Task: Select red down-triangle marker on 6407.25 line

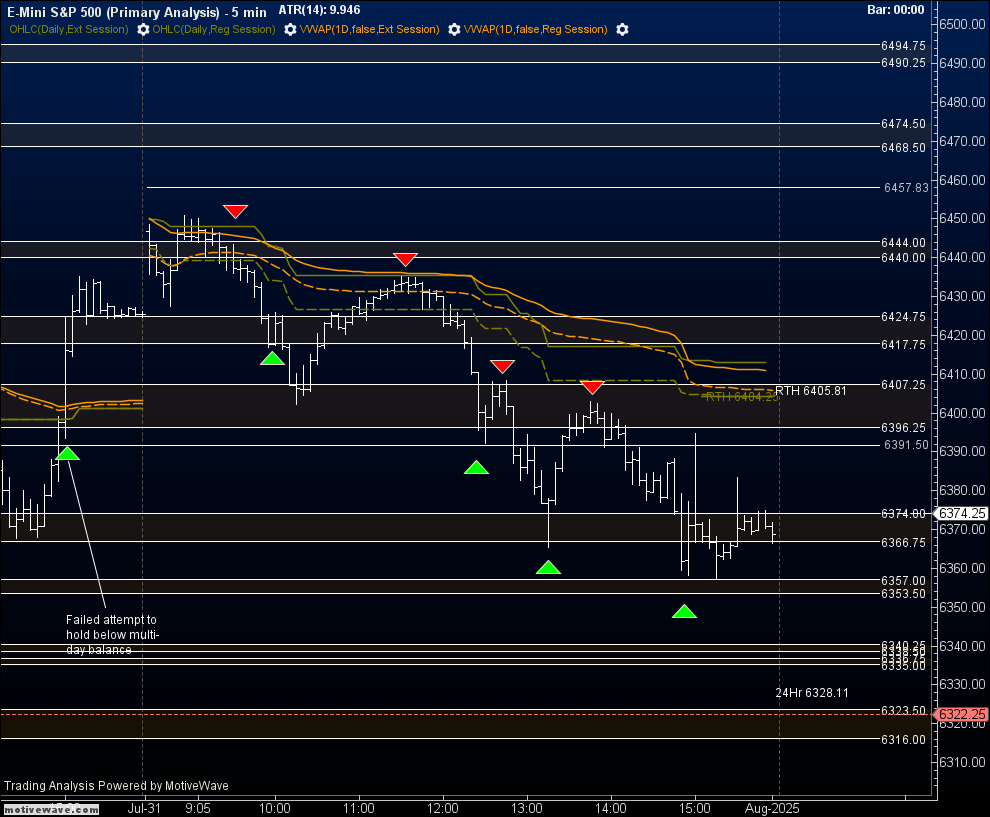Action: click(x=592, y=387)
